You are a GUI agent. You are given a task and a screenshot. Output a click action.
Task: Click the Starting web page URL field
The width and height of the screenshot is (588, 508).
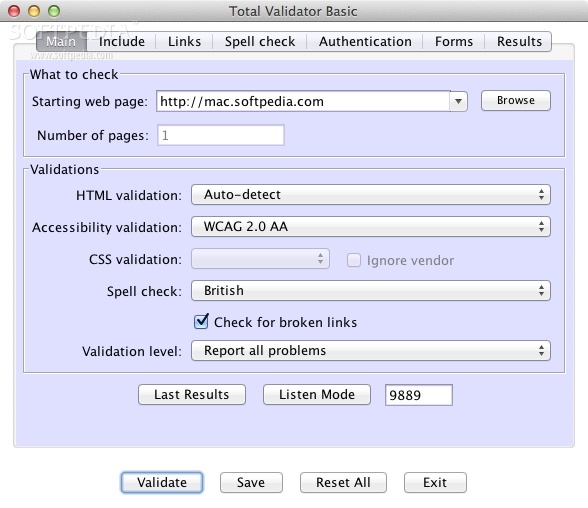coord(303,101)
